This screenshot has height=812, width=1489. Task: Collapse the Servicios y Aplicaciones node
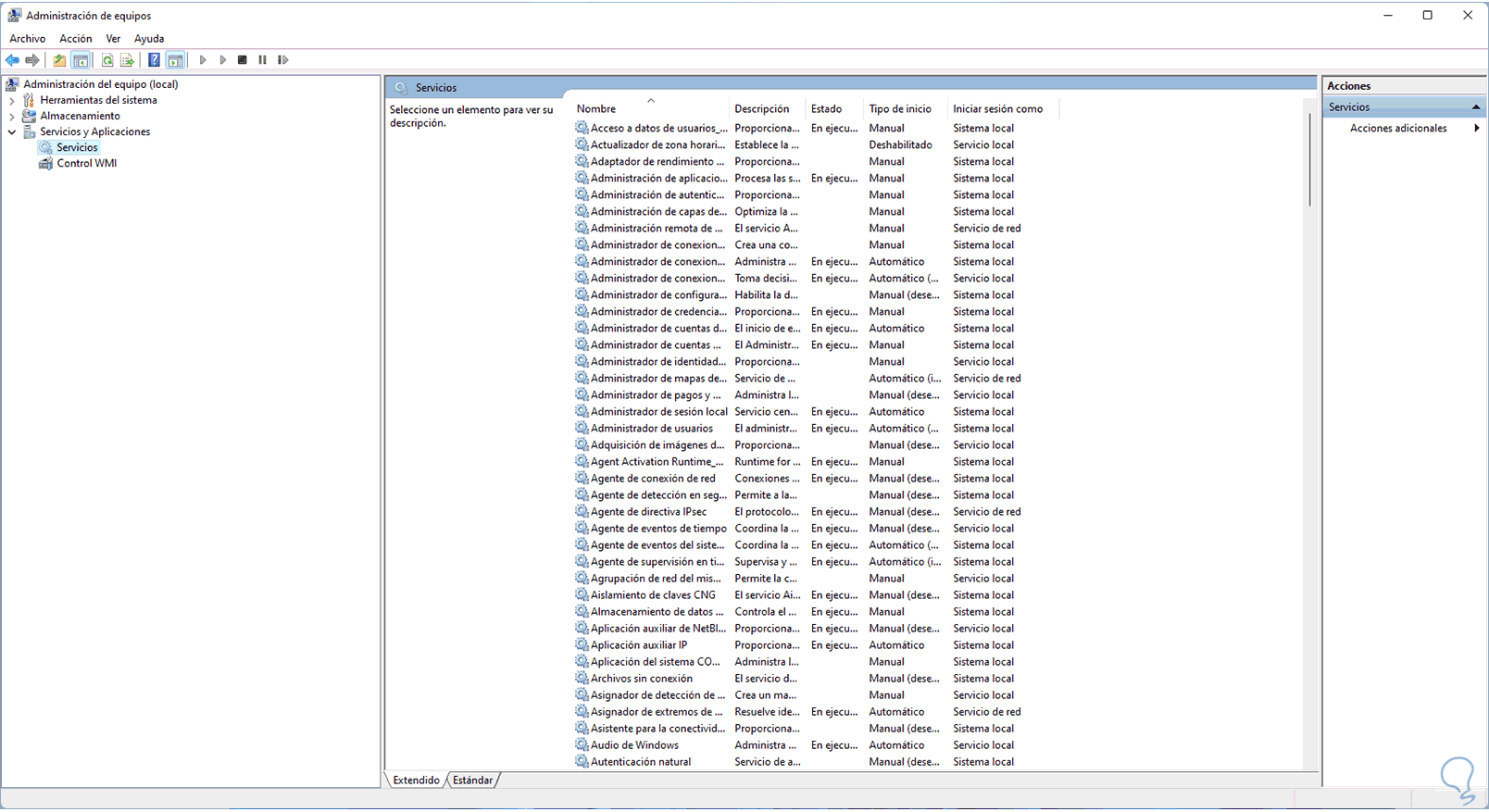(x=12, y=131)
